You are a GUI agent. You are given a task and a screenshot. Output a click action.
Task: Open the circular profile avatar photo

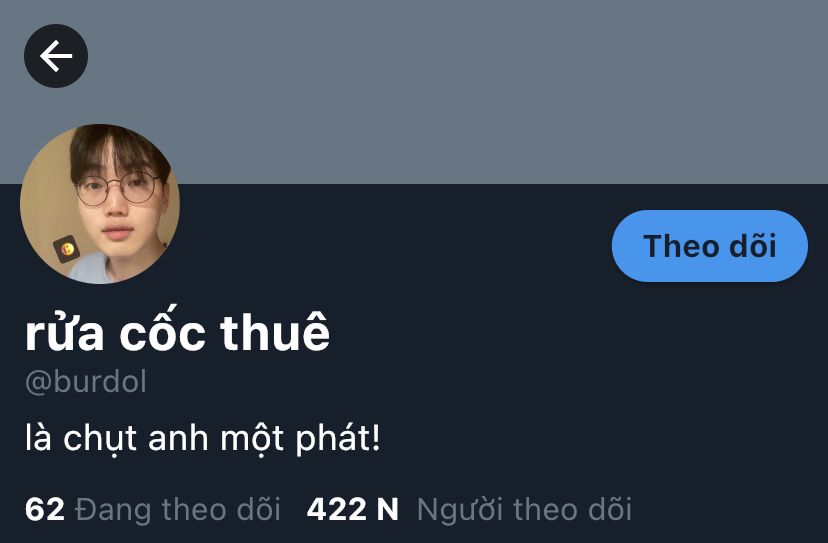point(100,204)
